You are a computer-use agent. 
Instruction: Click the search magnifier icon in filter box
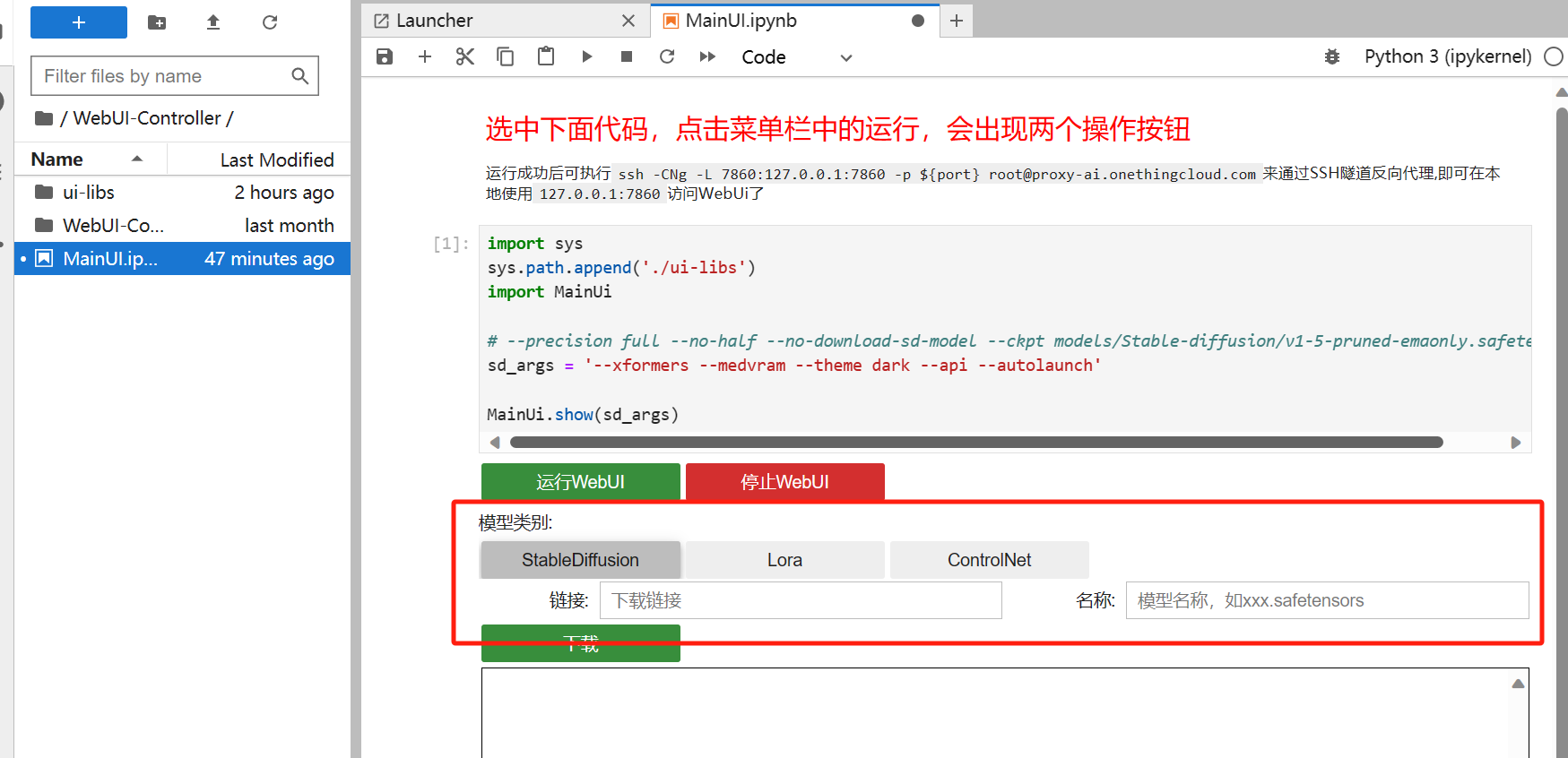pos(300,76)
